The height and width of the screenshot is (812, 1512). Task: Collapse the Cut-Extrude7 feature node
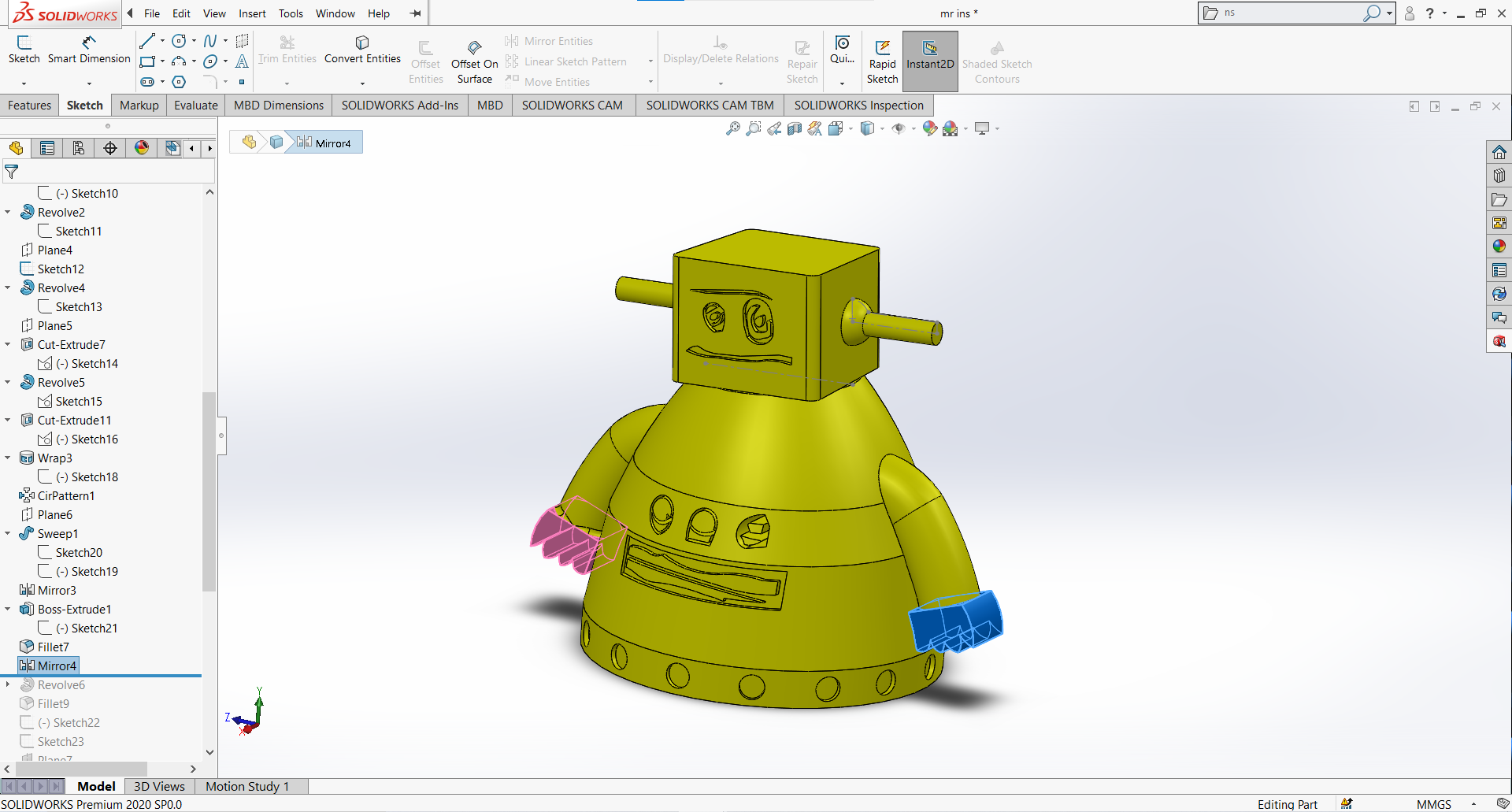tap(8, 344)
